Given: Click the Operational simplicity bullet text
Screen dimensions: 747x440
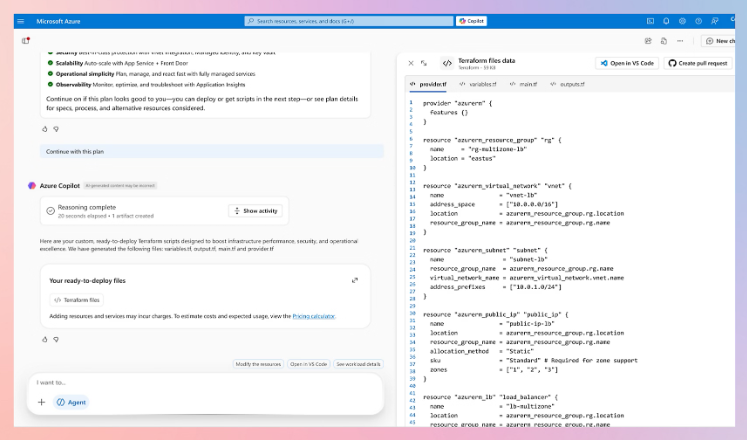Looking at the screenshot, I should tap(155, 74).
